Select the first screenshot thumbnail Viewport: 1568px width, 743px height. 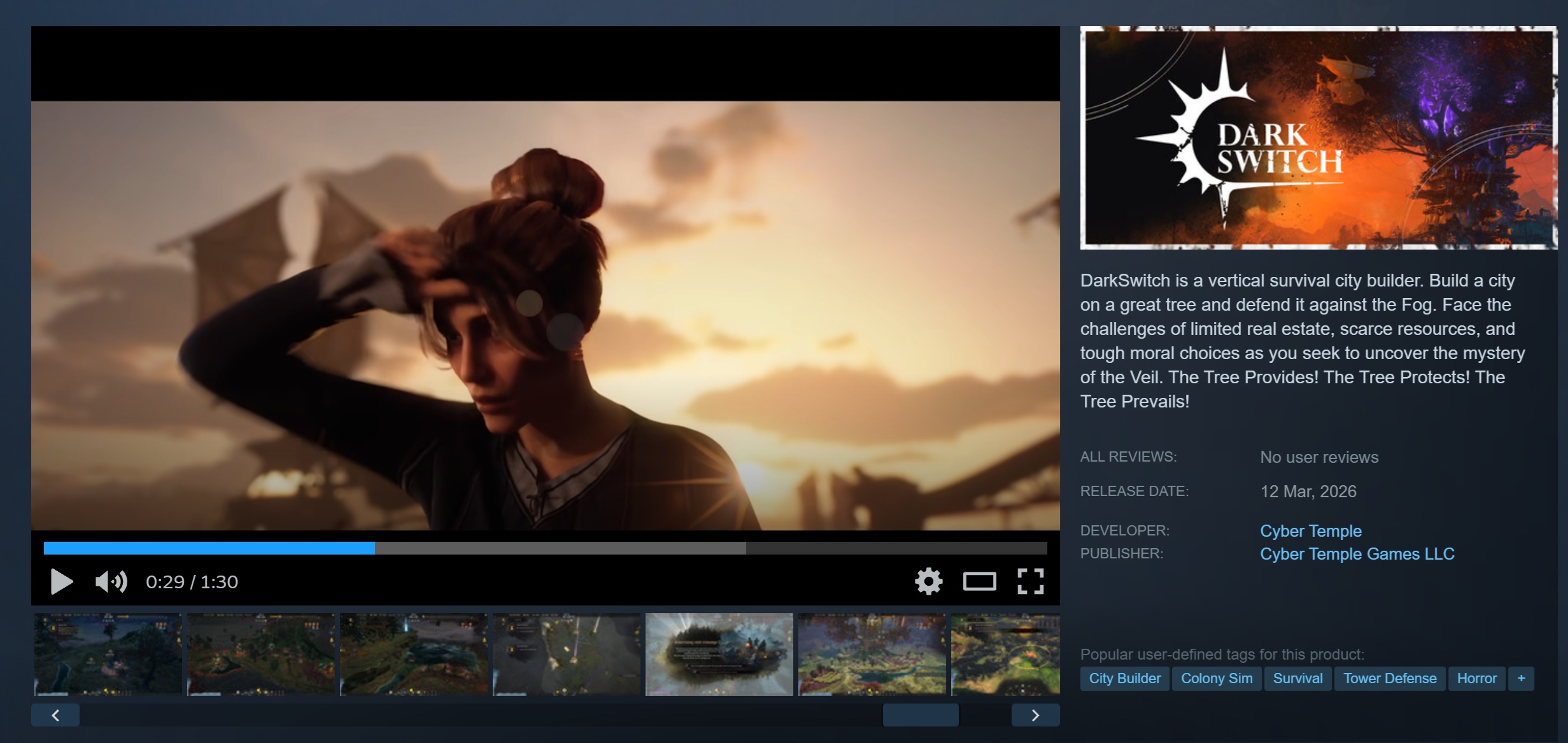[x=108, y=654]
